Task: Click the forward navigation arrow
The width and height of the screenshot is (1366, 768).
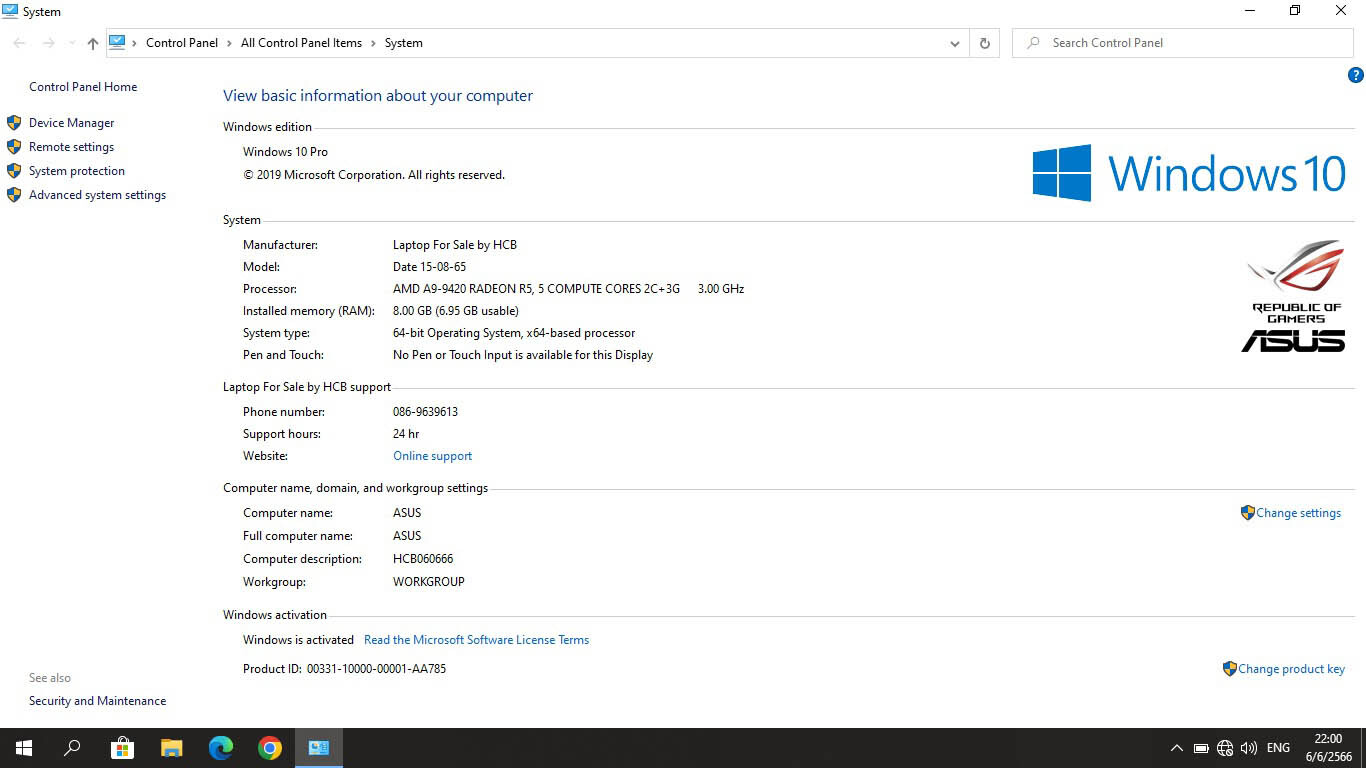Action: tap(48, 43)
